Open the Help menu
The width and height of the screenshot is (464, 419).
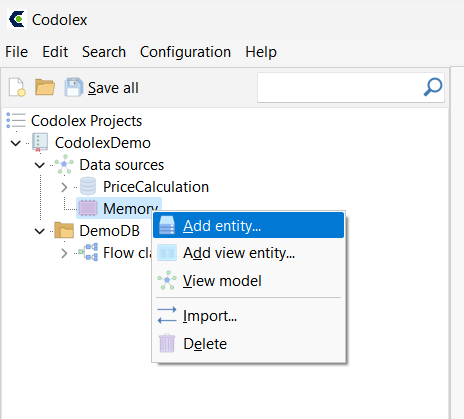[x=261, y=52]
